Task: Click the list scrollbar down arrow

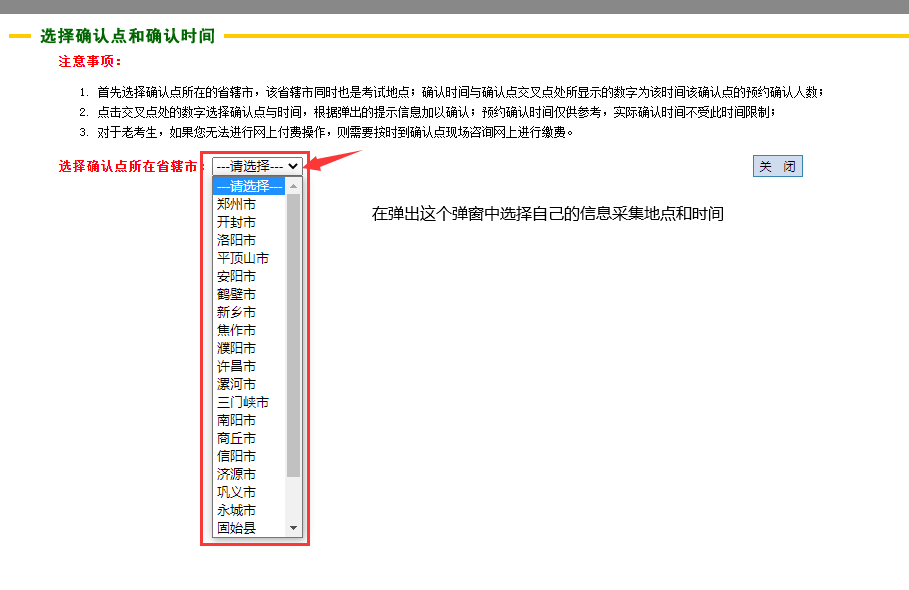Action: [x=294, y=528]
